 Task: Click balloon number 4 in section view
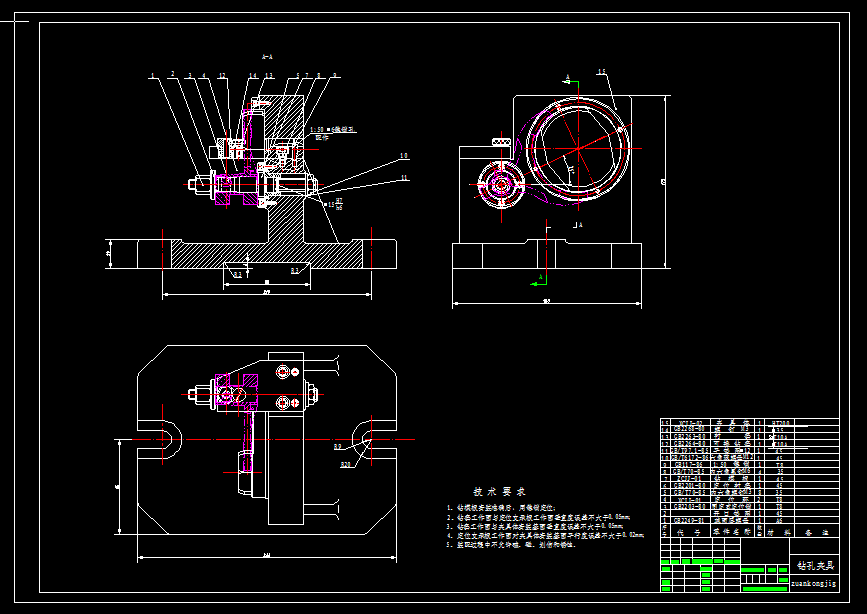[203, 75]
